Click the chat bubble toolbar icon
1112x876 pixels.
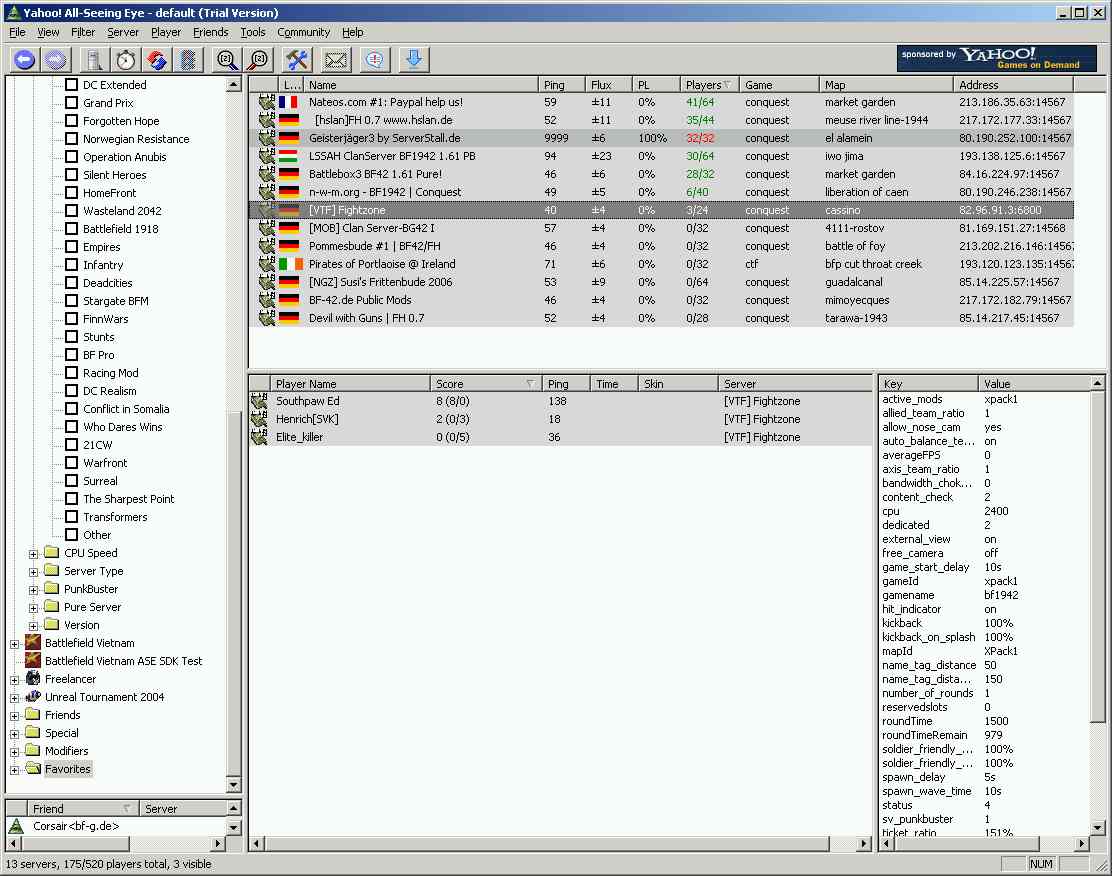coord(375,60)
